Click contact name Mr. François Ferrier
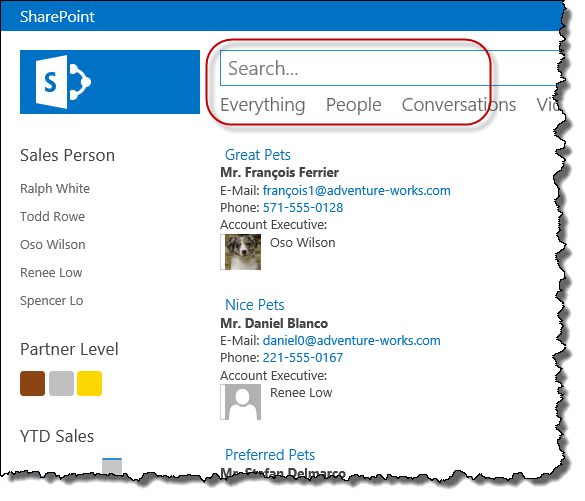The width and height of the screenshot is (585, 501). pos(279,173)
